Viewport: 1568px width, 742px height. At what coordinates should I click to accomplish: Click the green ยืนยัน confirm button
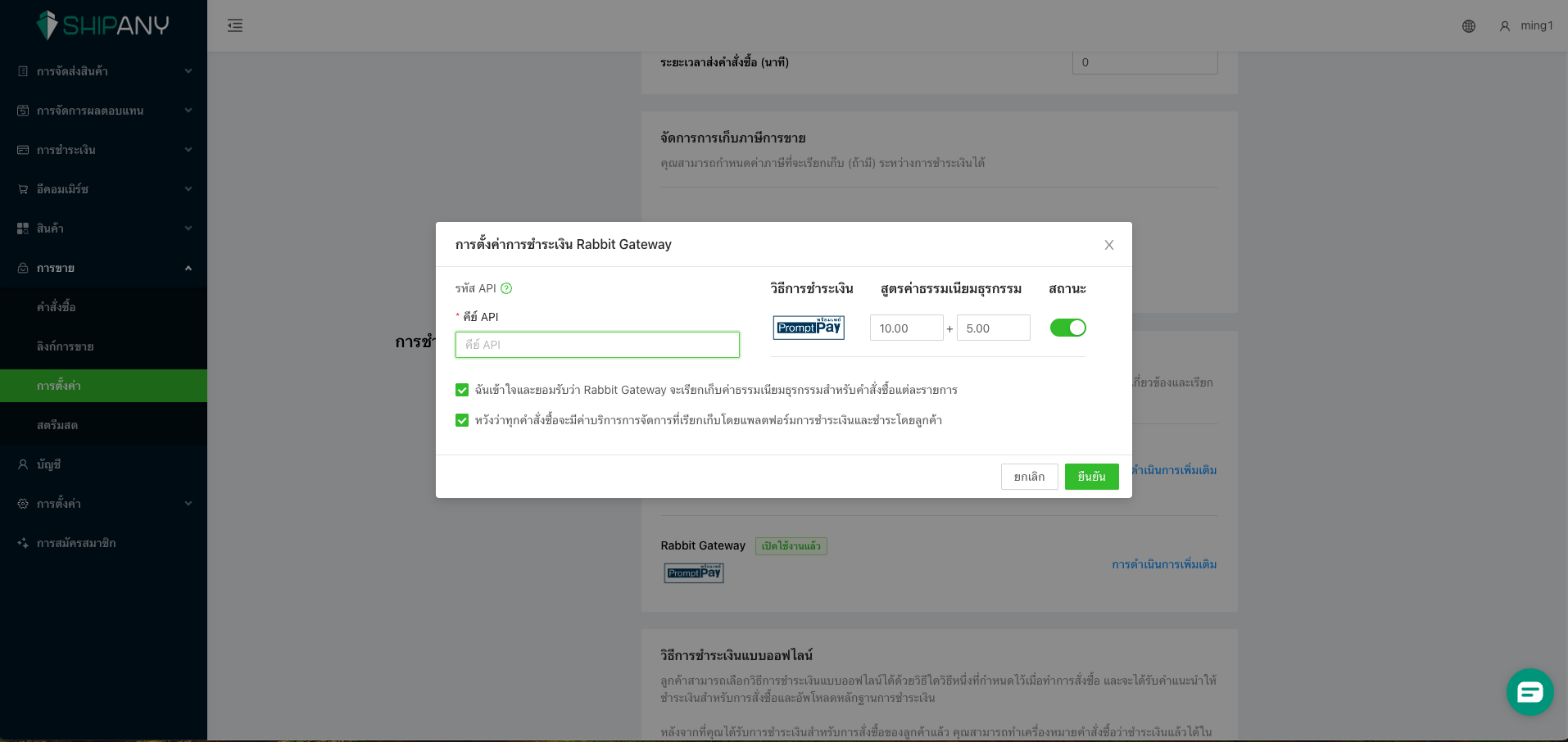point(1091,477)
